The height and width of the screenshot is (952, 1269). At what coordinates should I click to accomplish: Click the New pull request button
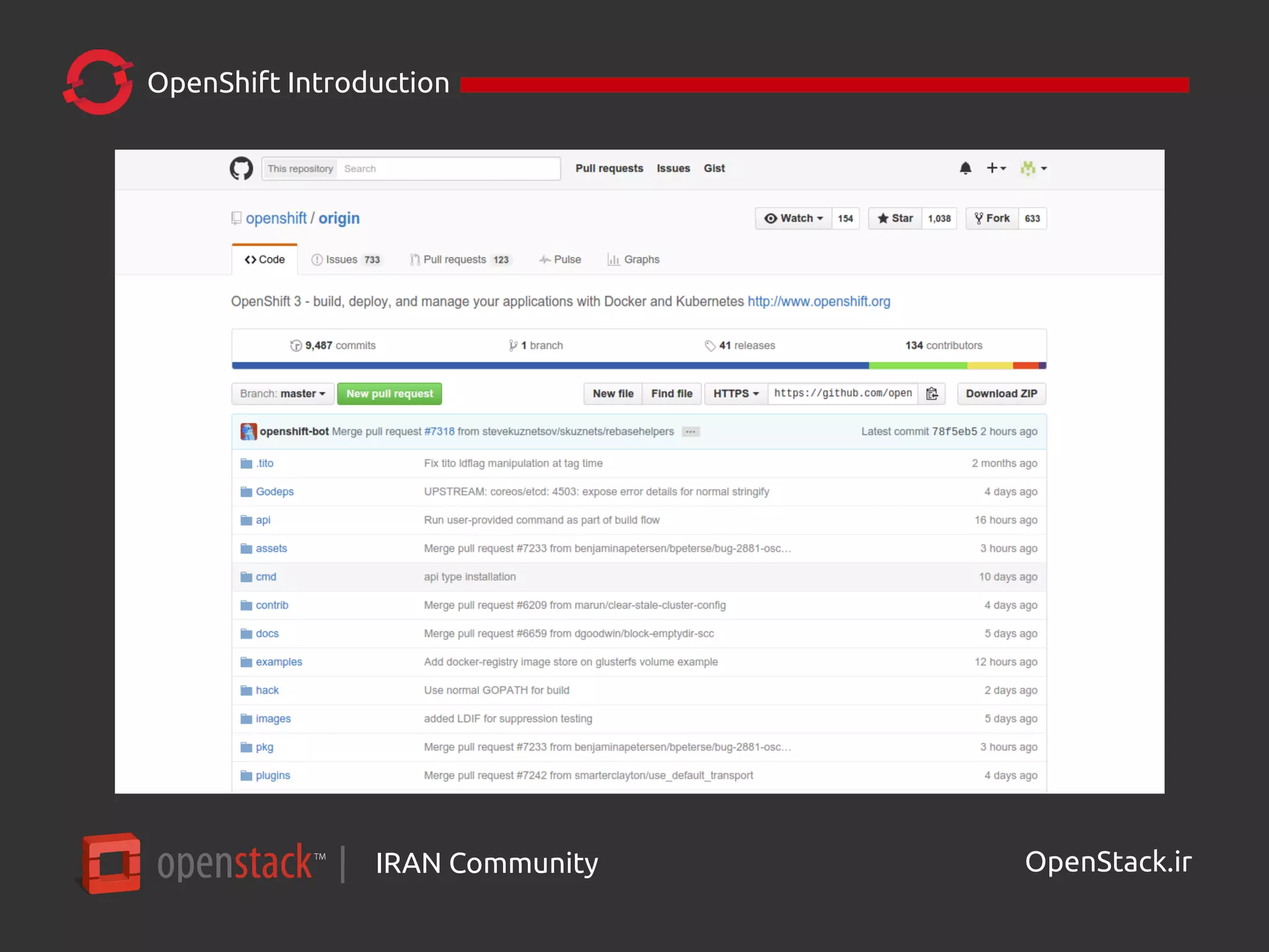click(390, 394)
